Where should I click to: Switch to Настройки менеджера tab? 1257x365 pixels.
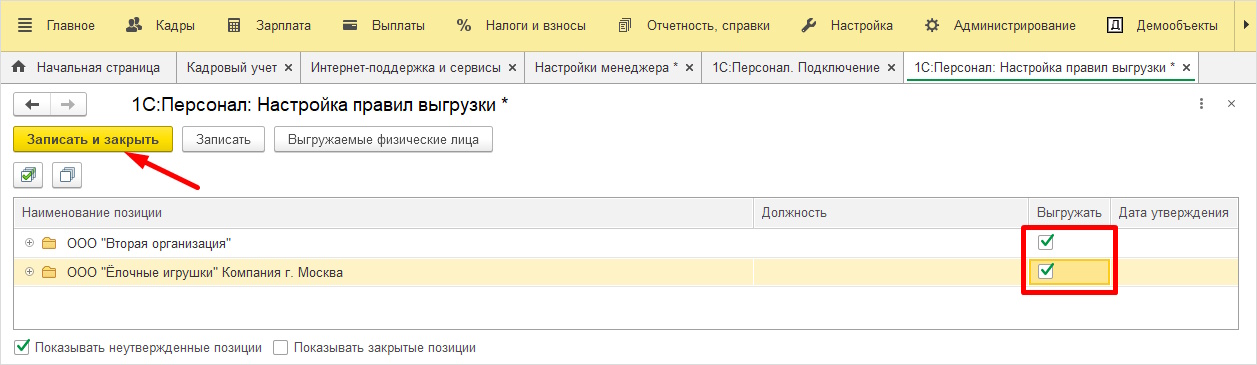click(606, 68)
